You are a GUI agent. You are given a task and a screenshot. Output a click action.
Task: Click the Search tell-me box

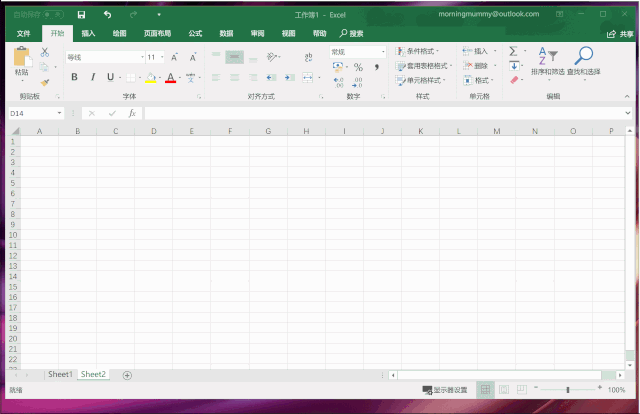[x=351, y=33]
